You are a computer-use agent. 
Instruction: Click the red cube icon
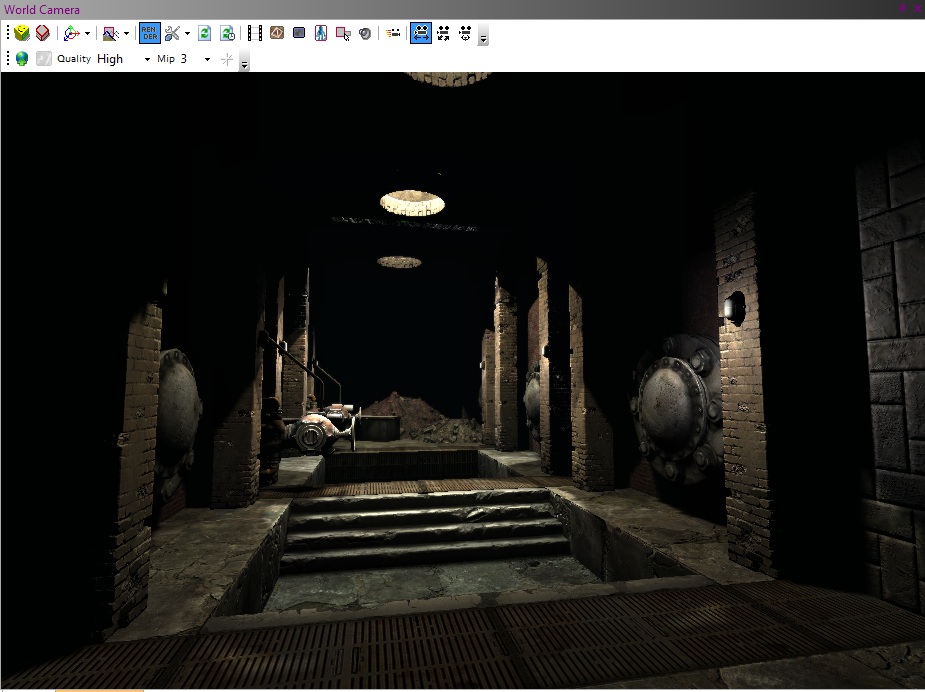[x=42, y=33]
